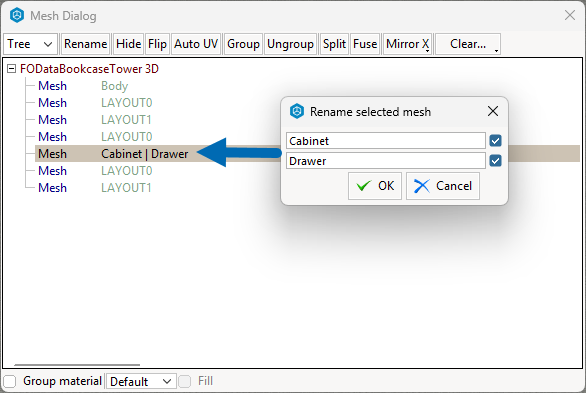The width and height of the screenshot is (586, 393).
Task: Open the Tree view mode dropdown
Action: click(30, 44)
